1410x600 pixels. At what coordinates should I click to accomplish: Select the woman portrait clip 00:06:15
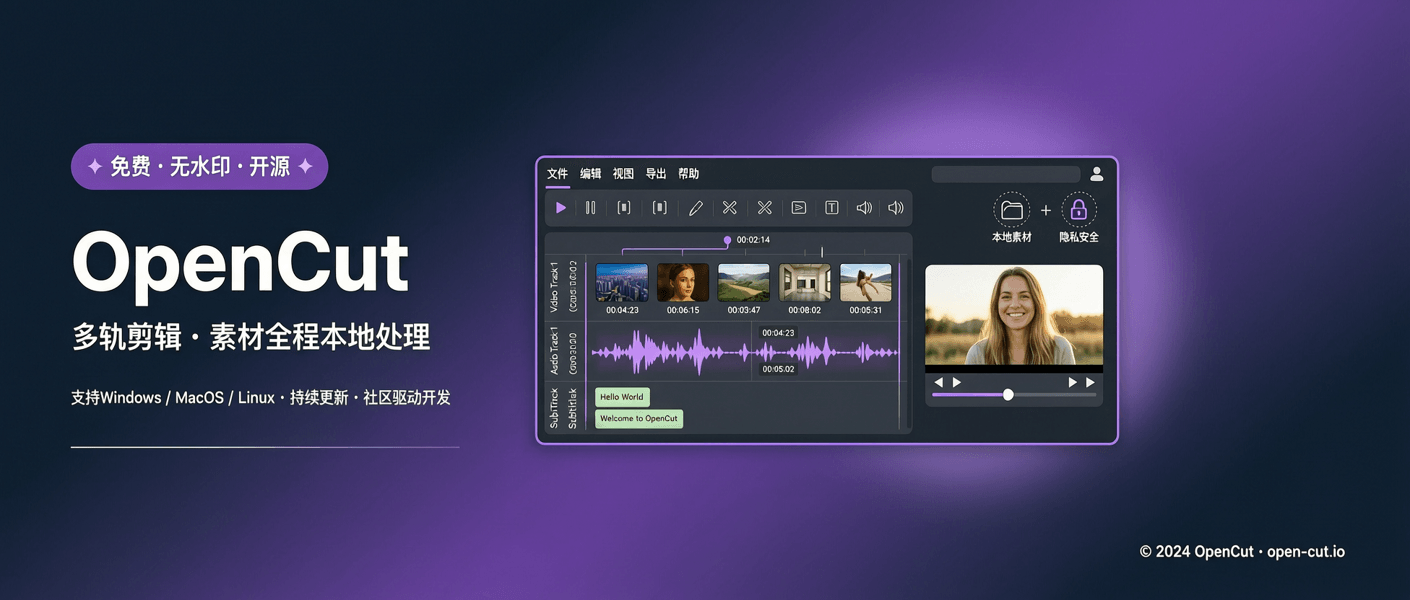pos(683,283)
